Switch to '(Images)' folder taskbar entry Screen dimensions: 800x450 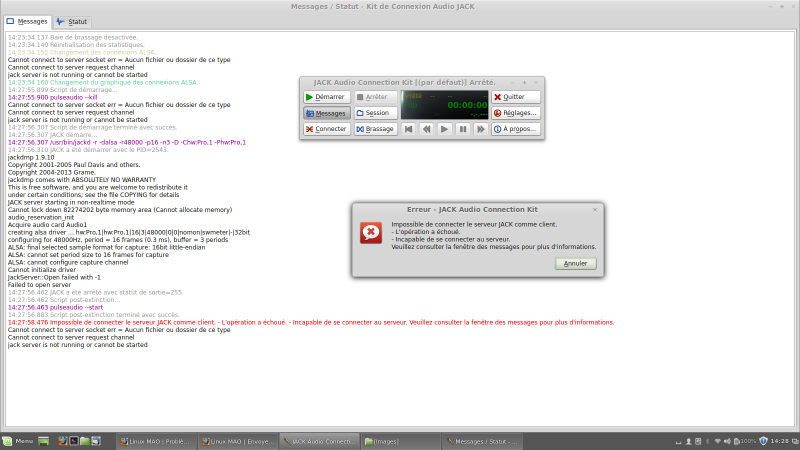tap(401, 441)
